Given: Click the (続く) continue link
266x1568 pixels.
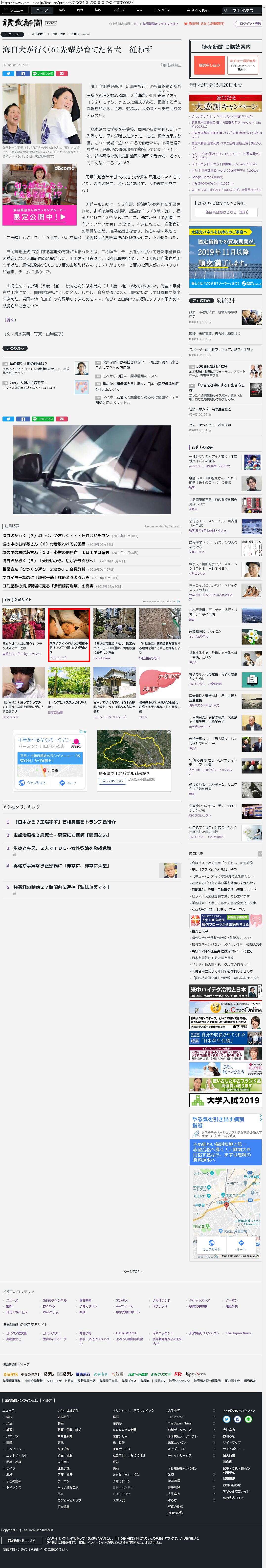Looking at the screenshot, I should coord(10,320).
